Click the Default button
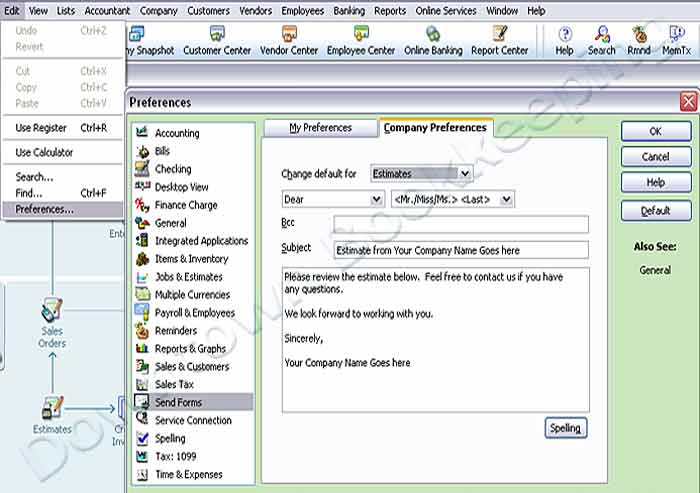Screen dimensions: 700x493 pos(656,211)
